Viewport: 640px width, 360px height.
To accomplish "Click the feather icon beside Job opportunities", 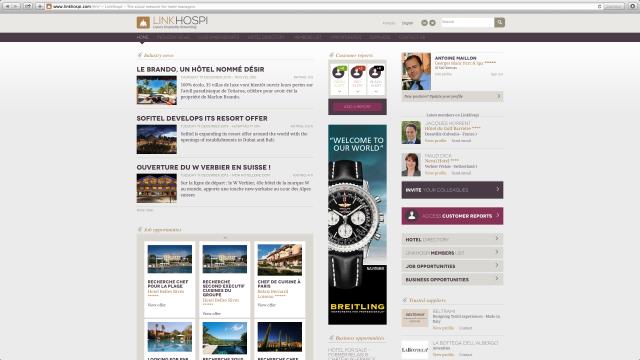I will click(140, 229).
